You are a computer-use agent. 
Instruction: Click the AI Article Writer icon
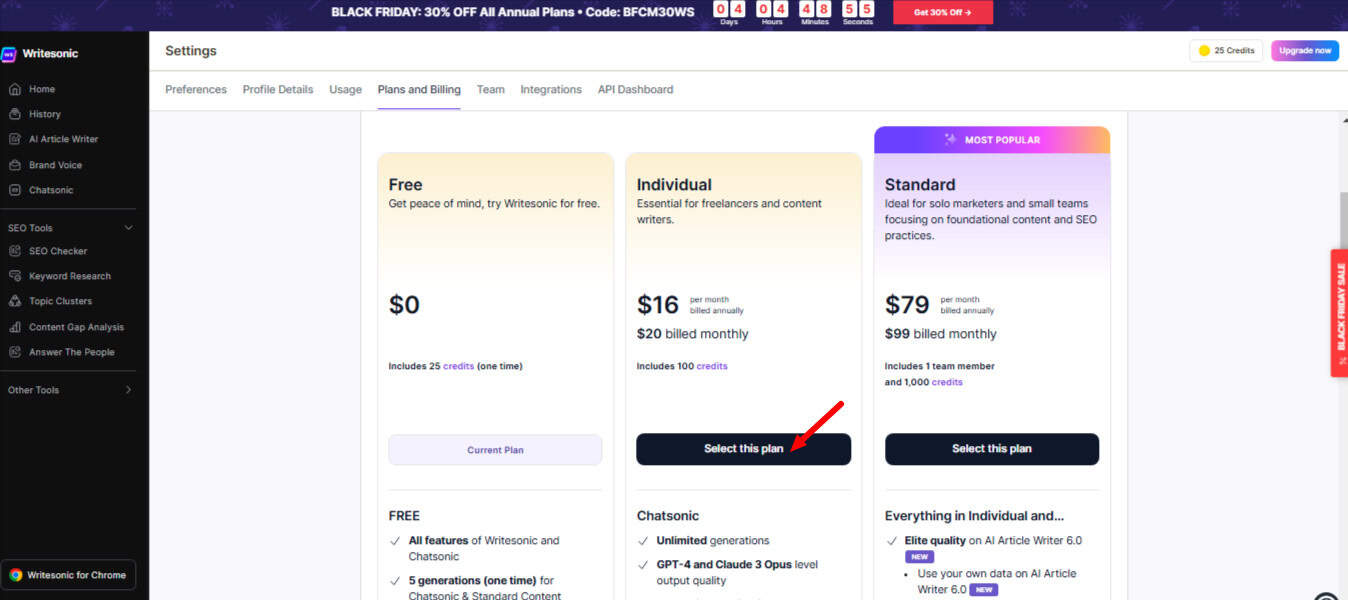pyautogui.click(x=15, y=139)
